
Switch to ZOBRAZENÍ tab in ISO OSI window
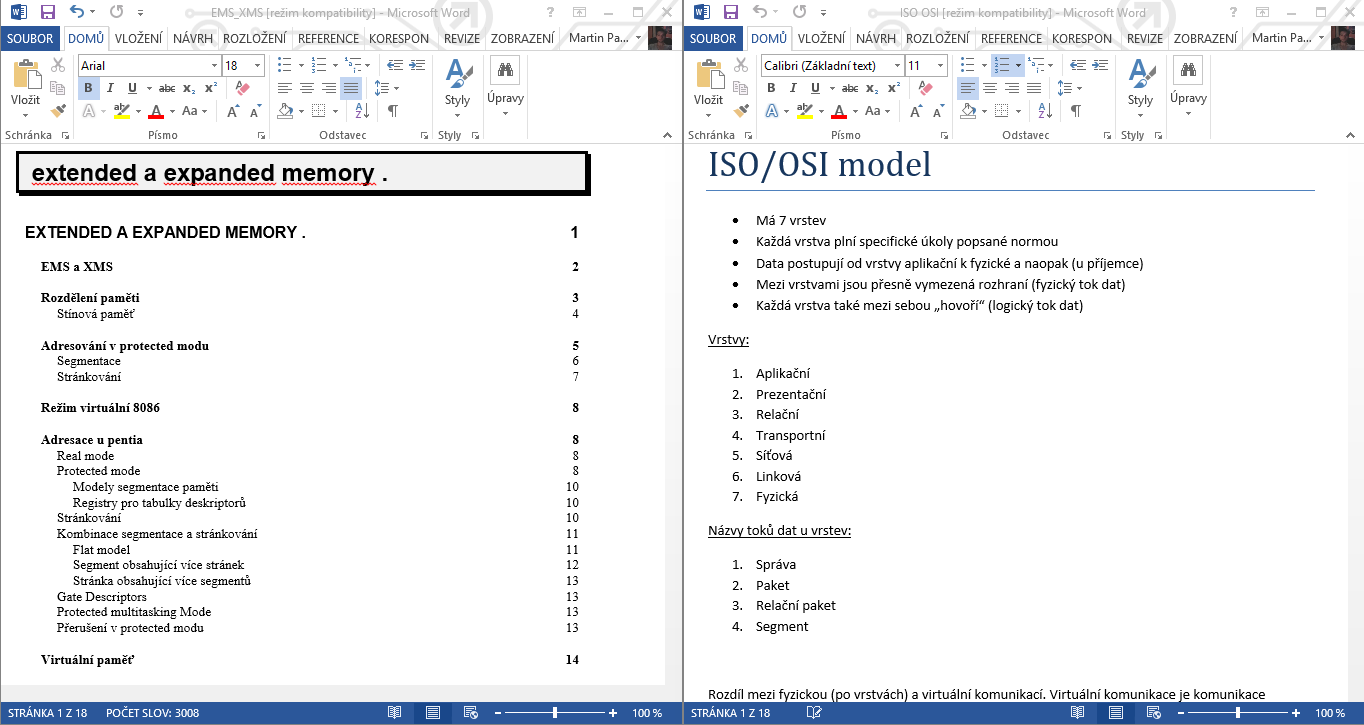point(1205,38)
